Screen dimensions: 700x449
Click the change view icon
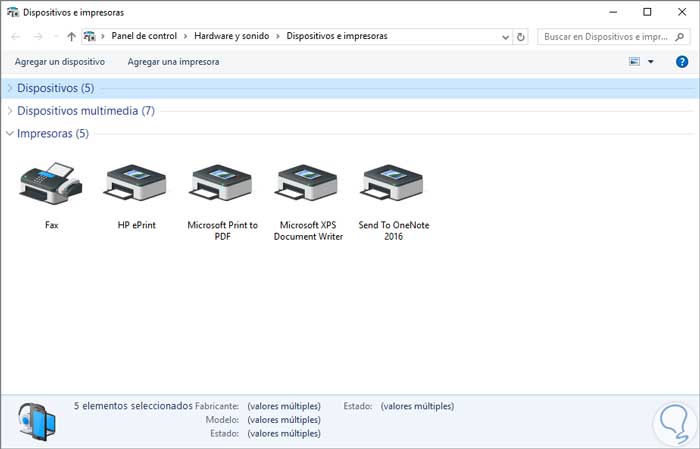click(x=634, y=62)
